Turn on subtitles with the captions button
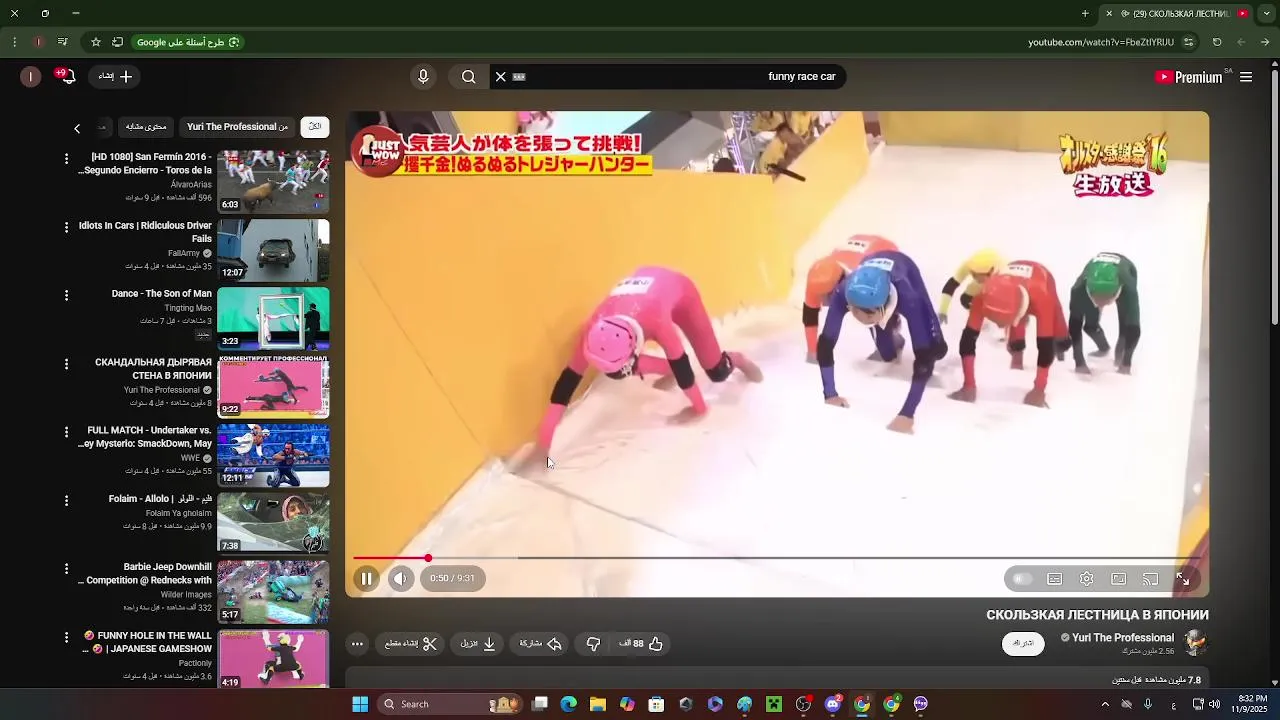1280x720 pixels. click(1054, 579)
